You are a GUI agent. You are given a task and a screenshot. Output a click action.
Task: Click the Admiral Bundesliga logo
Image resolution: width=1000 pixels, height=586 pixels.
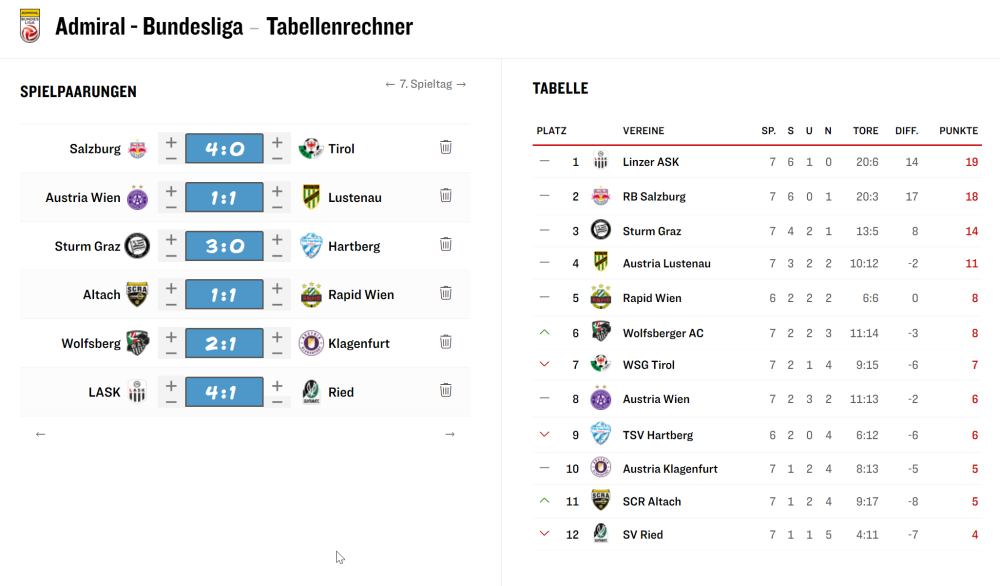(x=30, y=26)
